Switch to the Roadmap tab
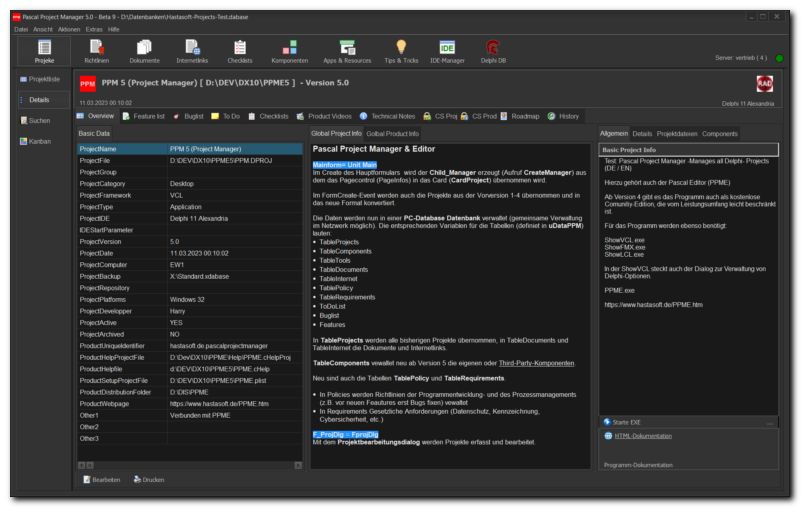801x508 pixels. tap(520, 117)
